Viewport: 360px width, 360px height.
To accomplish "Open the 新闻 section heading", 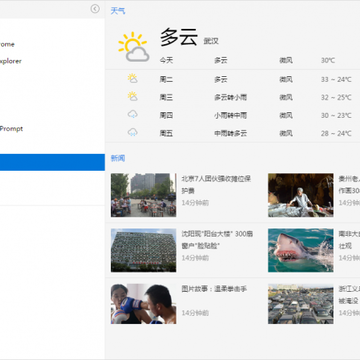I will 118,158.
